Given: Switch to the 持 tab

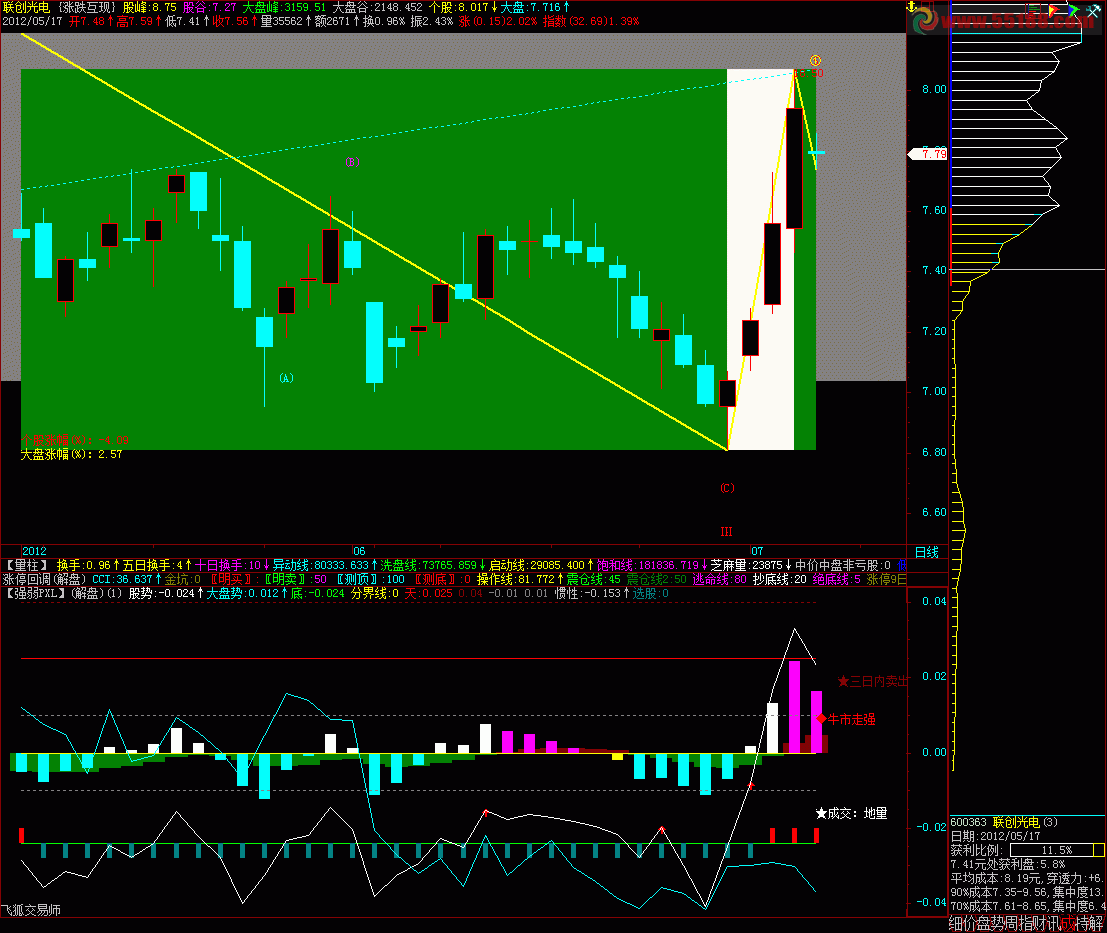Looking at the screenshot, I should (x=1082, y=923).
